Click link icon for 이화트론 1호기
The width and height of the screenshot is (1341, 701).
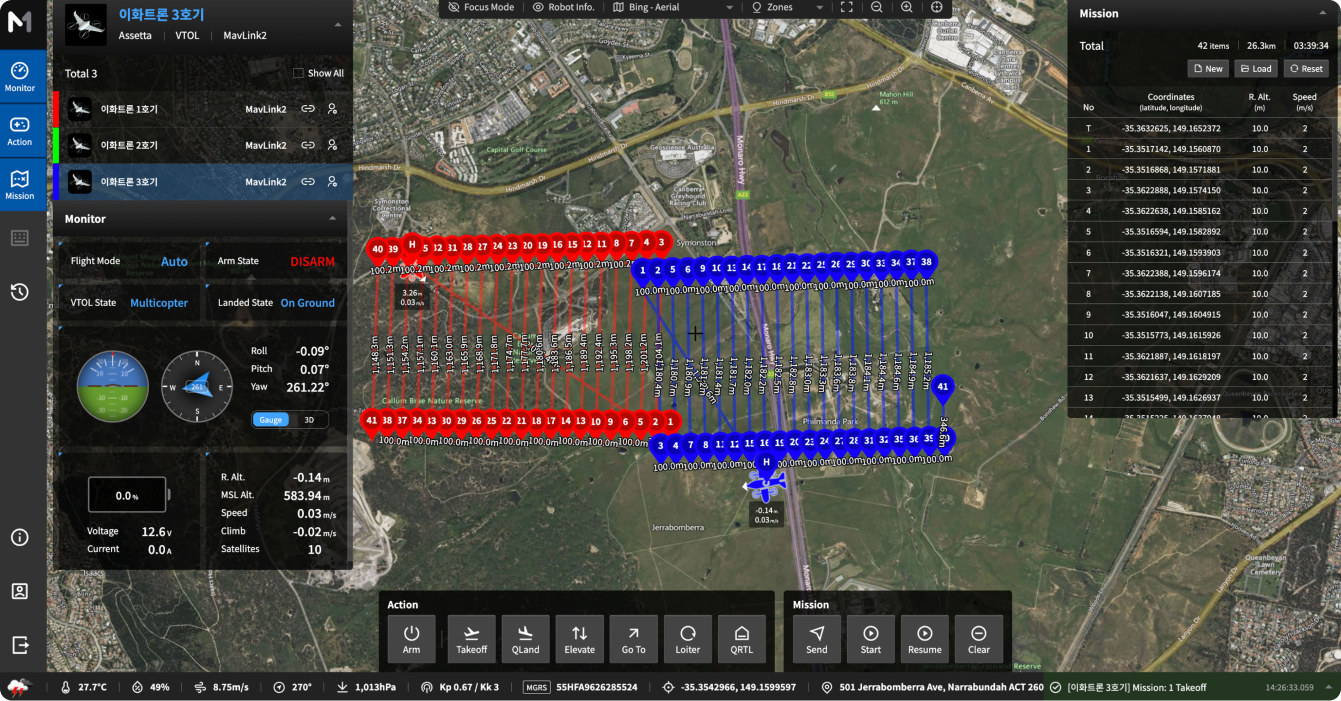[x=308, y=109]
